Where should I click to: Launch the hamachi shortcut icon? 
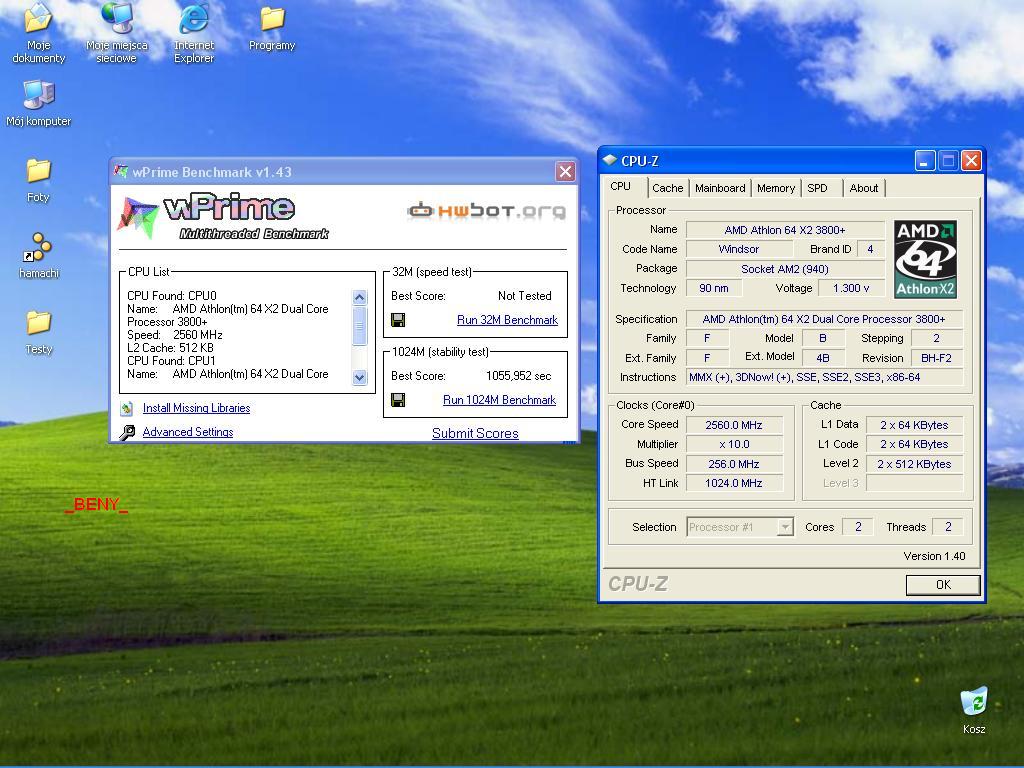click(39, 256)
